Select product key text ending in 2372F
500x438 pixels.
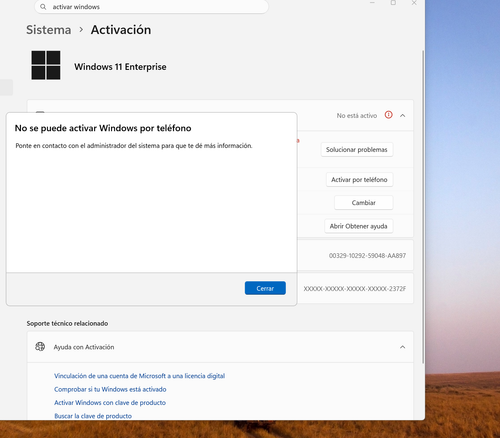click(355, 289)
